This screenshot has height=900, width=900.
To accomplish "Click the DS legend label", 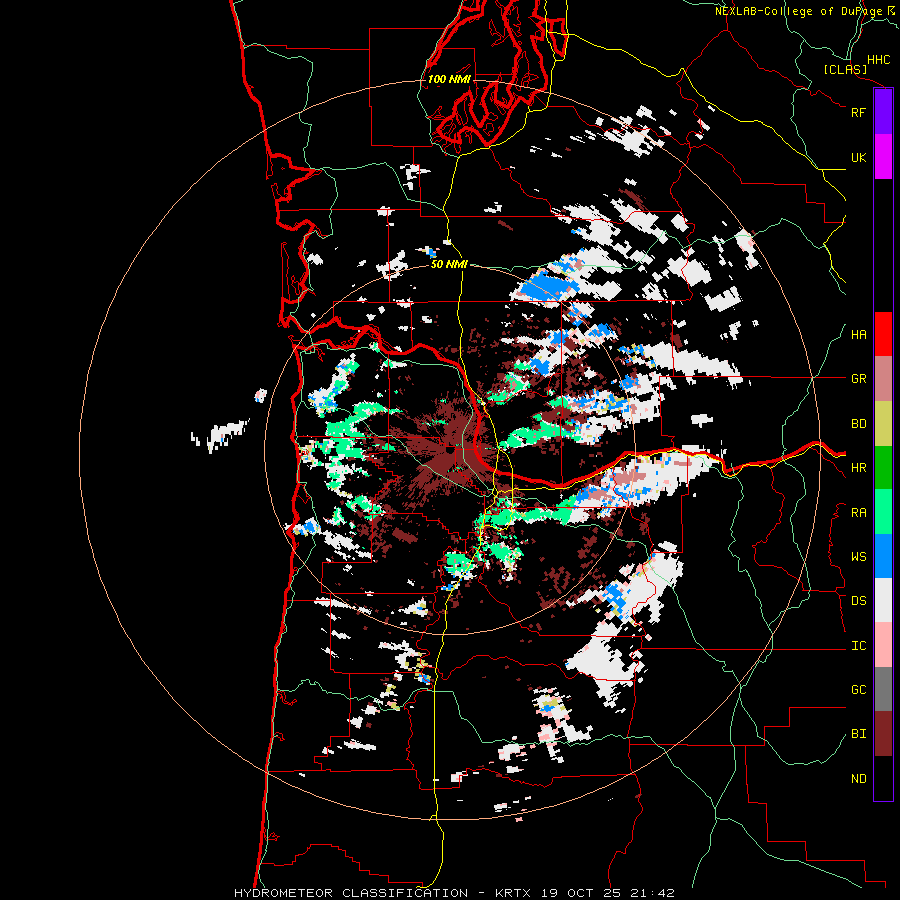I will pos(859,601).
